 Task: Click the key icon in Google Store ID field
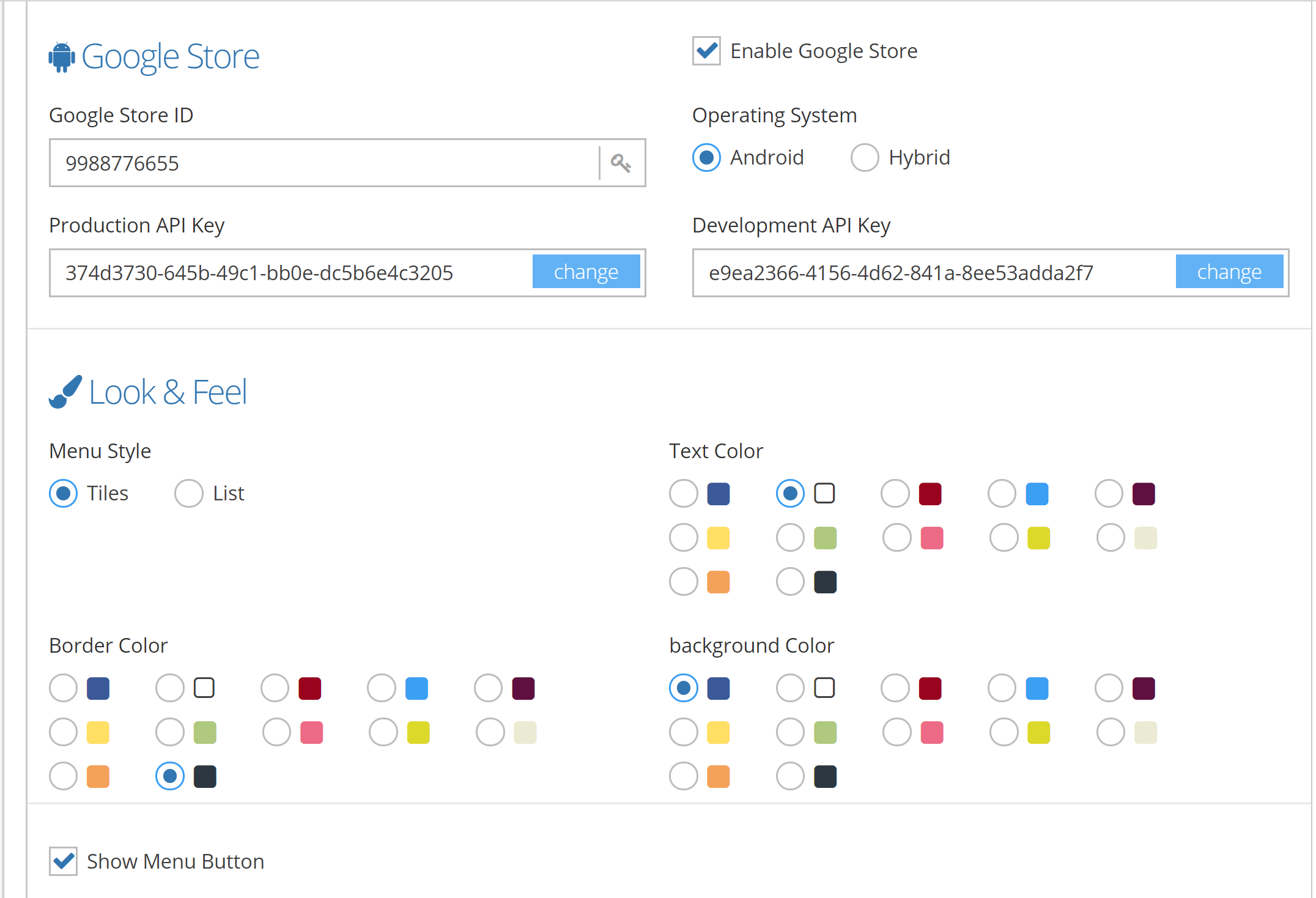click(621, 163)
